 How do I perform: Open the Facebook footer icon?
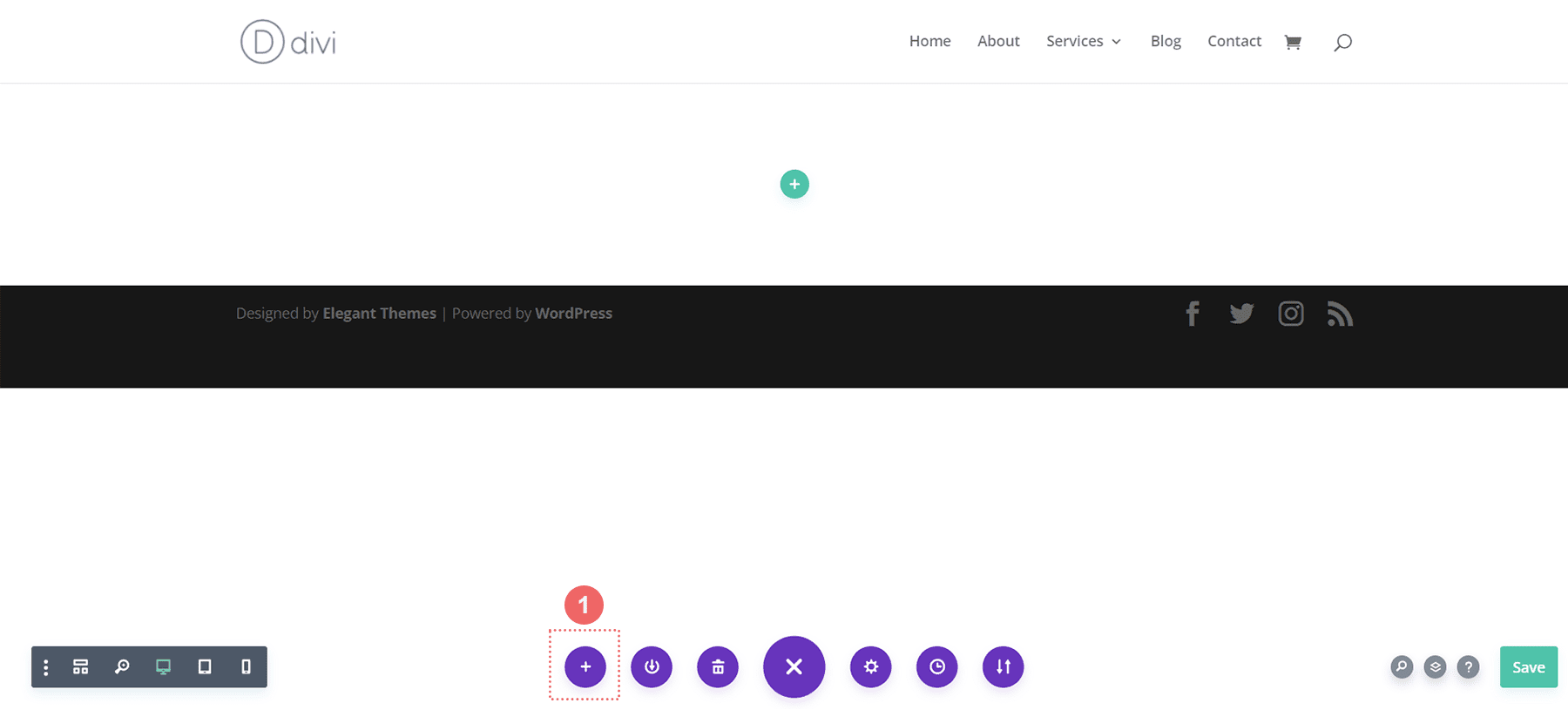[x=1193, y=314]
